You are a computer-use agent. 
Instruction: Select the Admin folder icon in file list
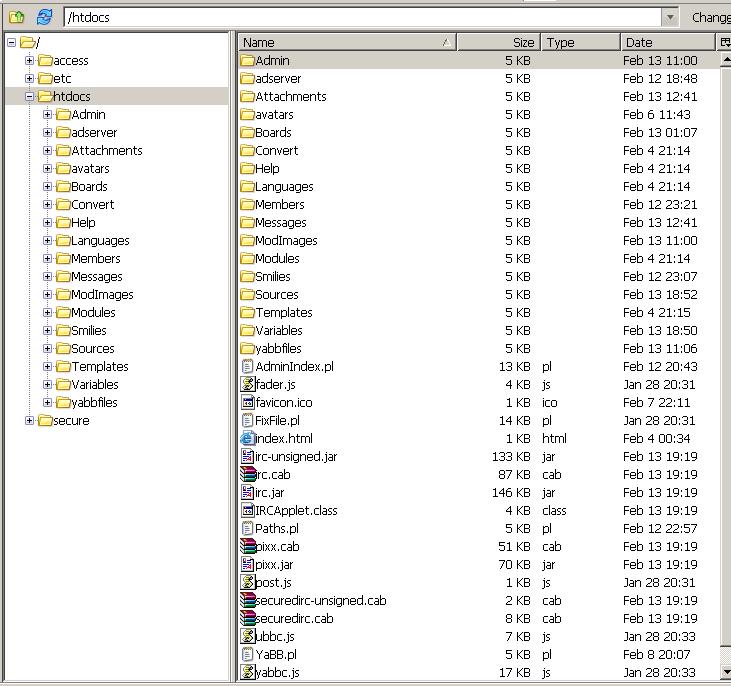click(x=248, y=61)
